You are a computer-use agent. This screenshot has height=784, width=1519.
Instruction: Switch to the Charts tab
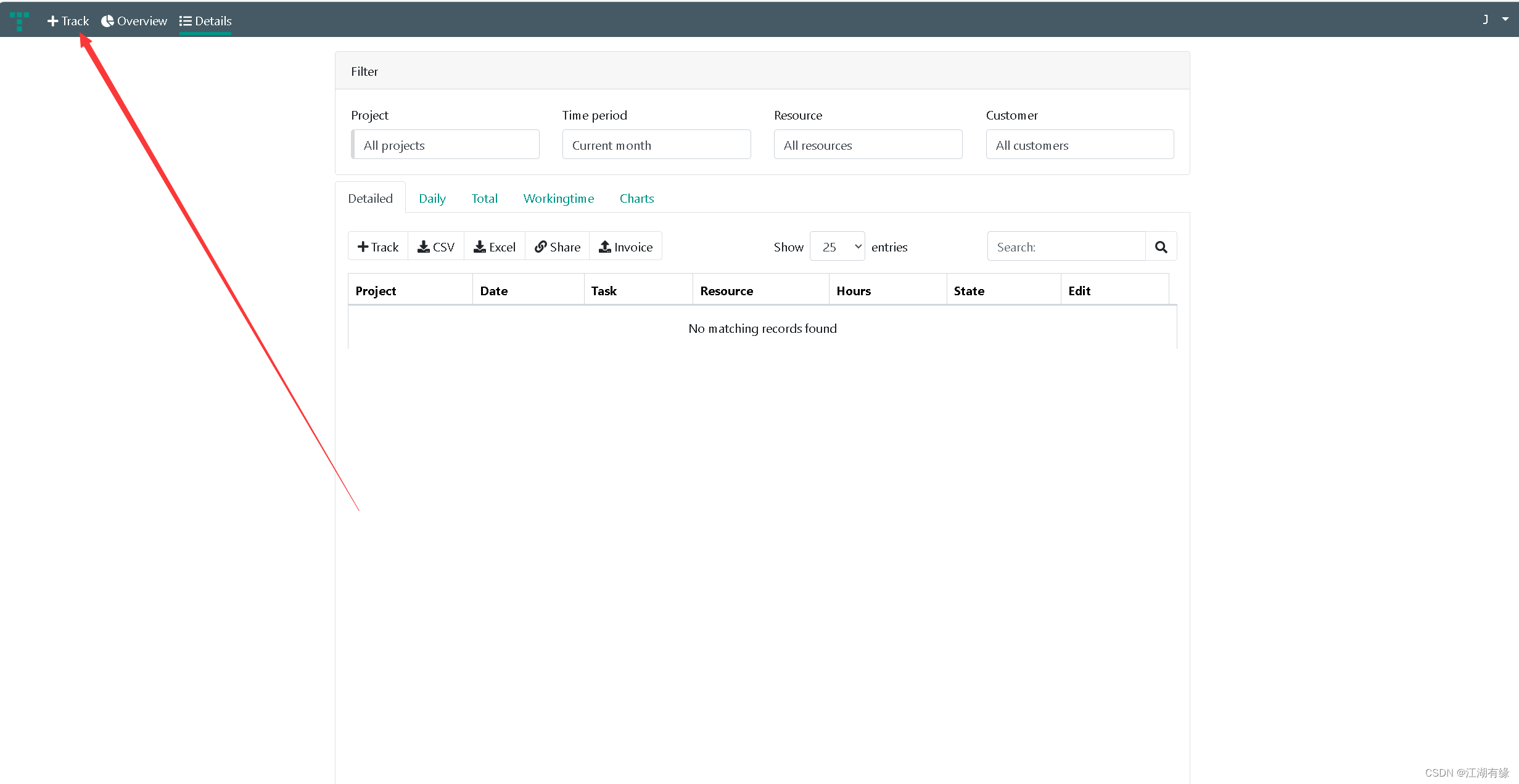[x=636, y=198]
